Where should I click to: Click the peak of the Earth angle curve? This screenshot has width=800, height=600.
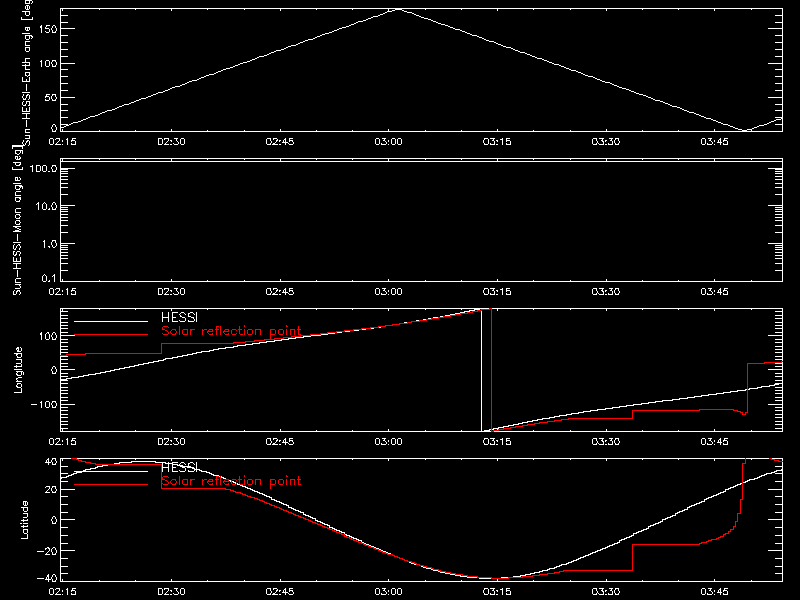tap(398, 9)
